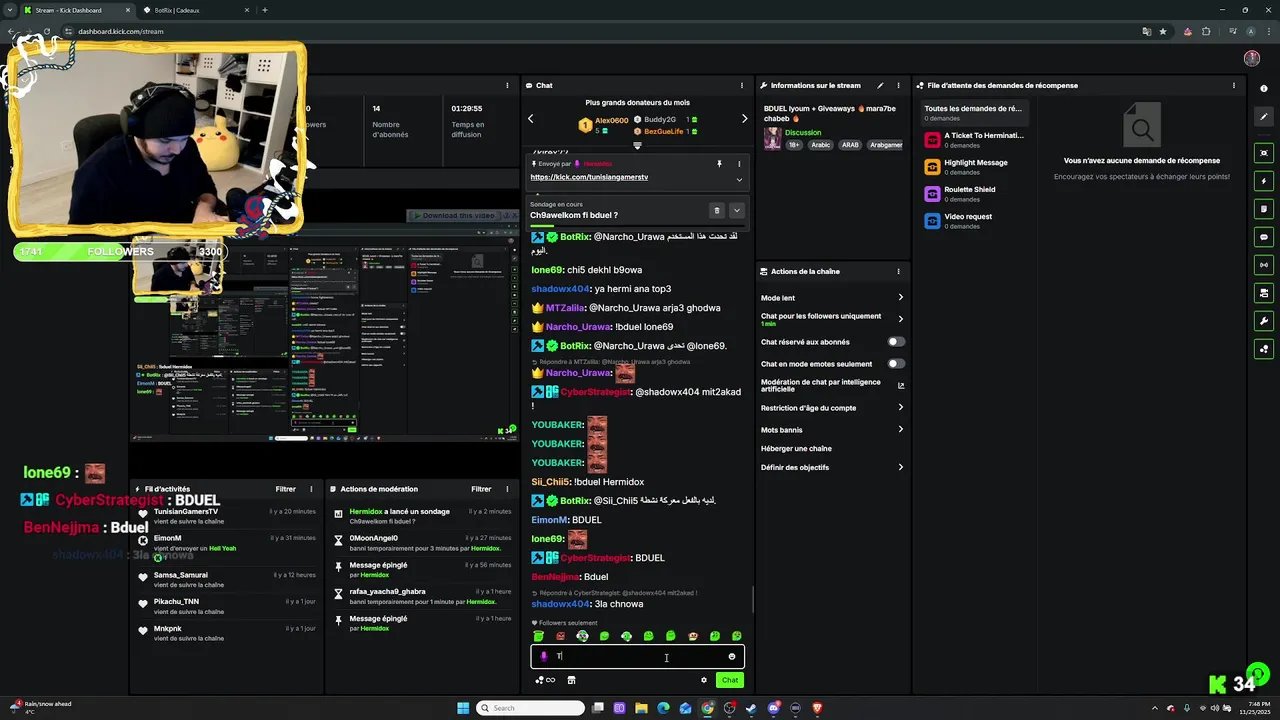Image resolution: width=1280 pixels, height=720 pixels.
Task: Click the infinity points icon below chat input
Action: point(545,680)
